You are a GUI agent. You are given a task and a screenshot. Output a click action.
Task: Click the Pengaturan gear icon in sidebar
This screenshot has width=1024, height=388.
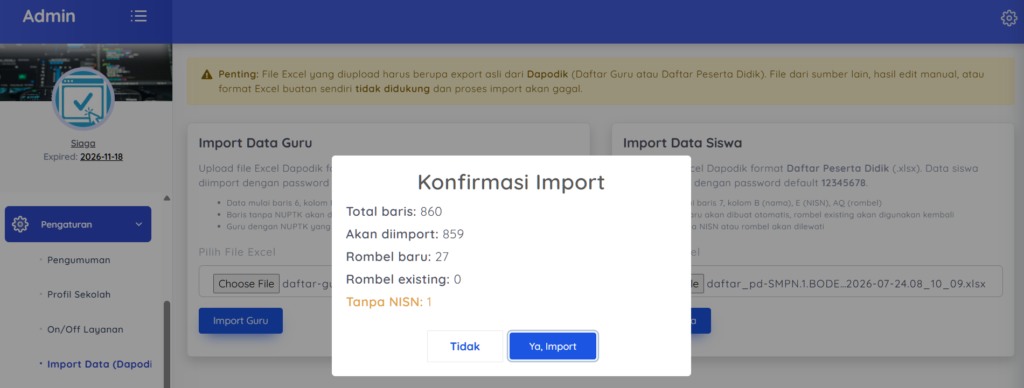[20, 224]
